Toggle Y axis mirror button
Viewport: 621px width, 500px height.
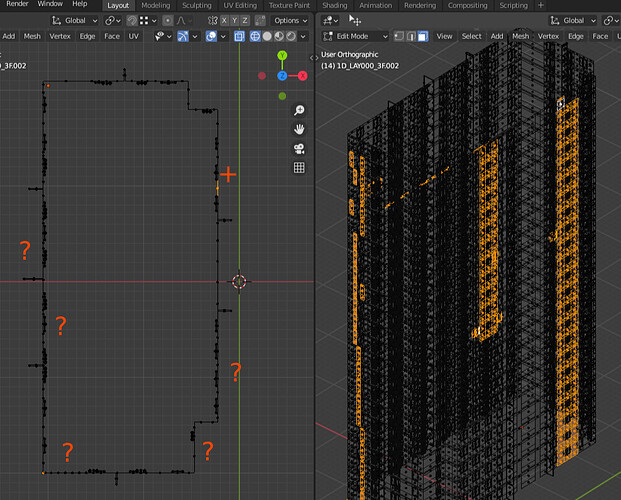click(x=234, y=21)
